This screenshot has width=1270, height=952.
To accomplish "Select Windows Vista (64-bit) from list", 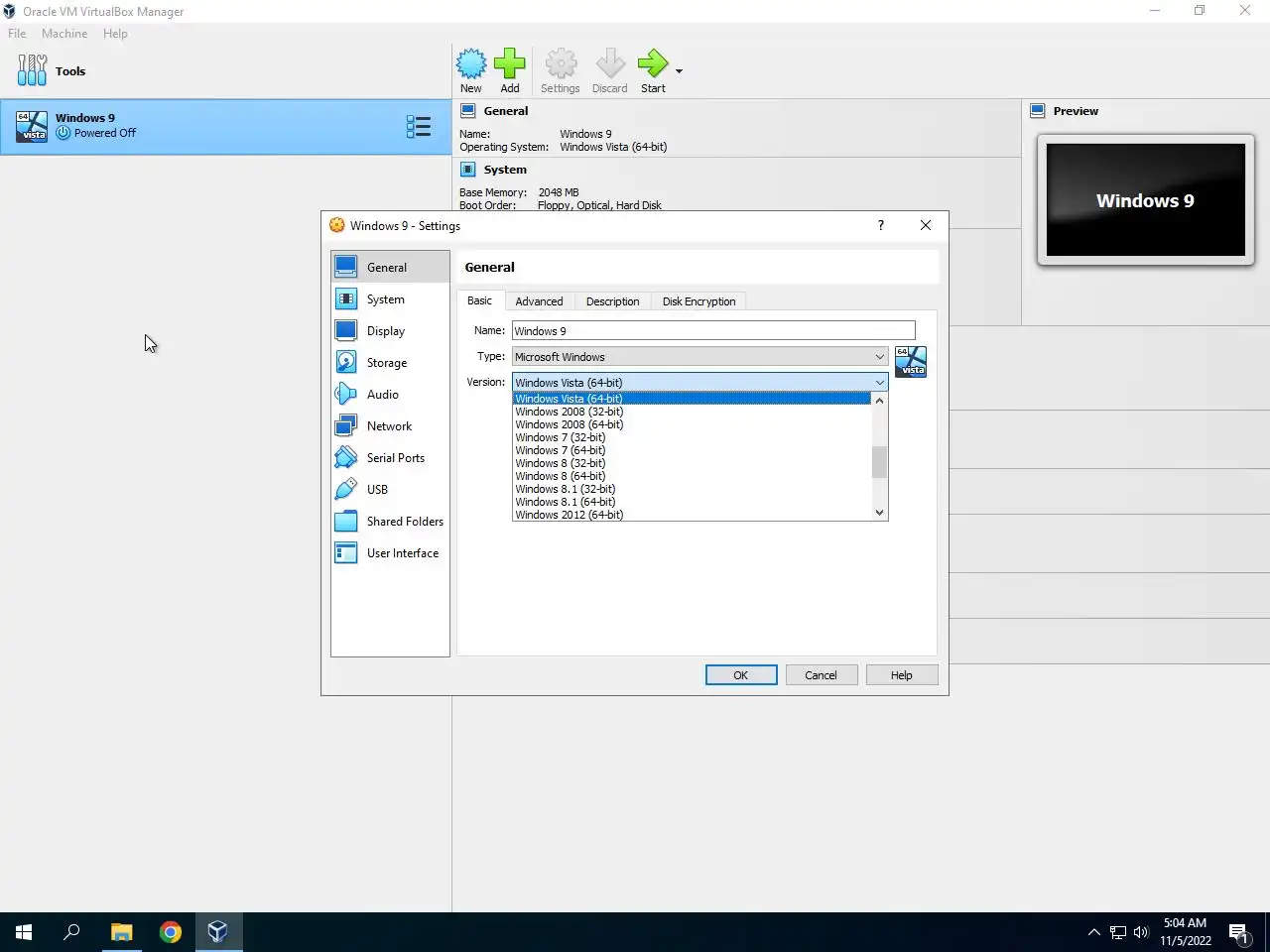I will (692, 399).
